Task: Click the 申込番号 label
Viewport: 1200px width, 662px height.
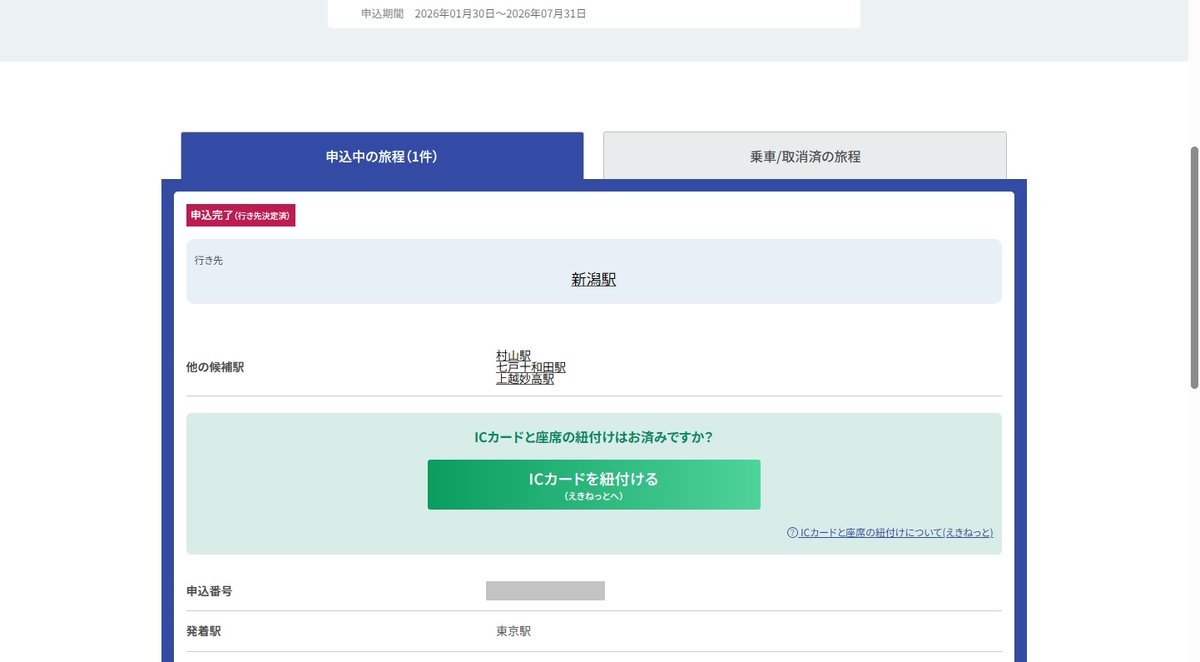Action: [x=209, y=591]
